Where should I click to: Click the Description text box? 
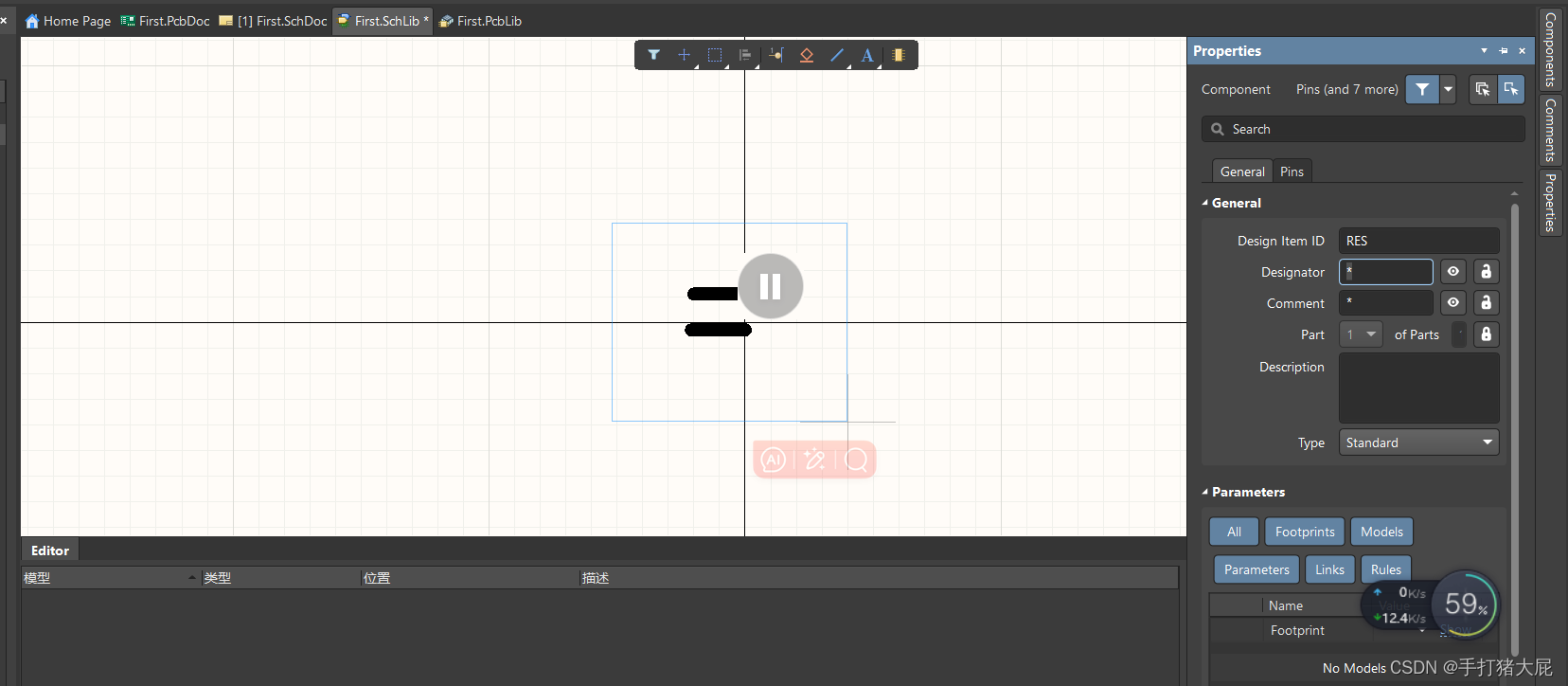click(1418, 388)
